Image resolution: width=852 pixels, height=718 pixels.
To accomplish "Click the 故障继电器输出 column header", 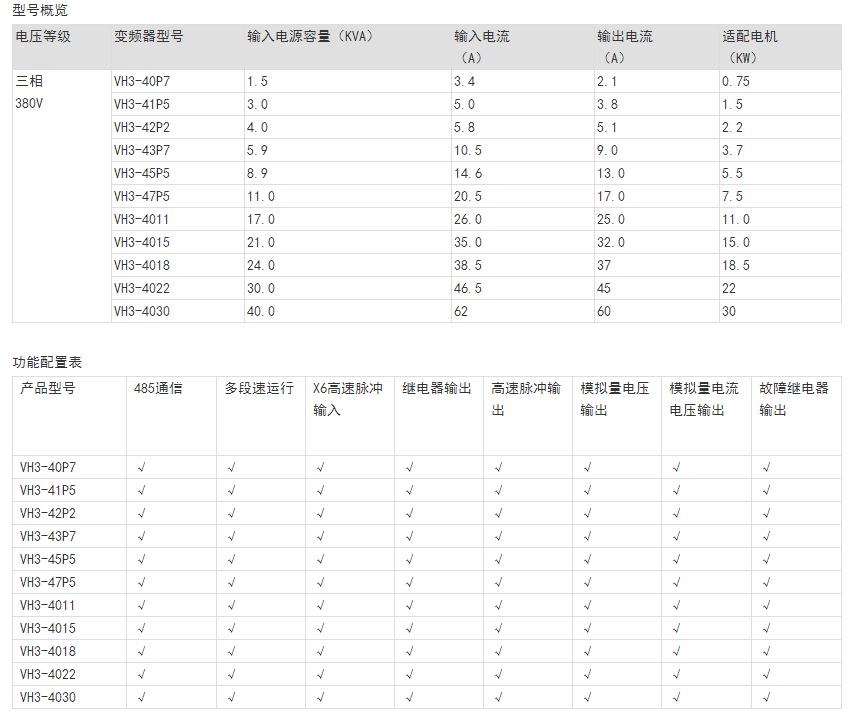I will click(794, 399).
